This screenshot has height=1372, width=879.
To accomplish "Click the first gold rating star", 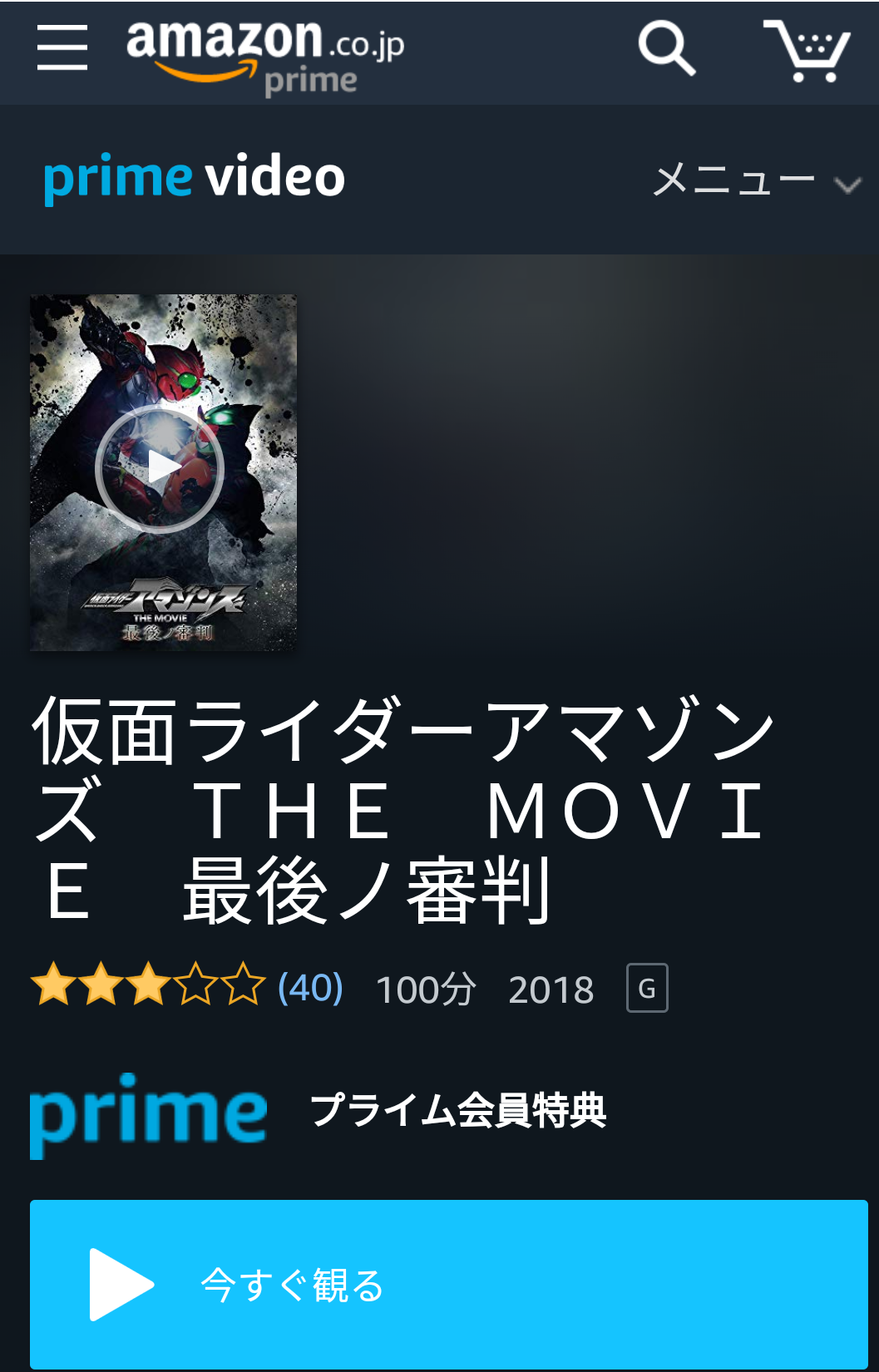I will click(54, 985).
